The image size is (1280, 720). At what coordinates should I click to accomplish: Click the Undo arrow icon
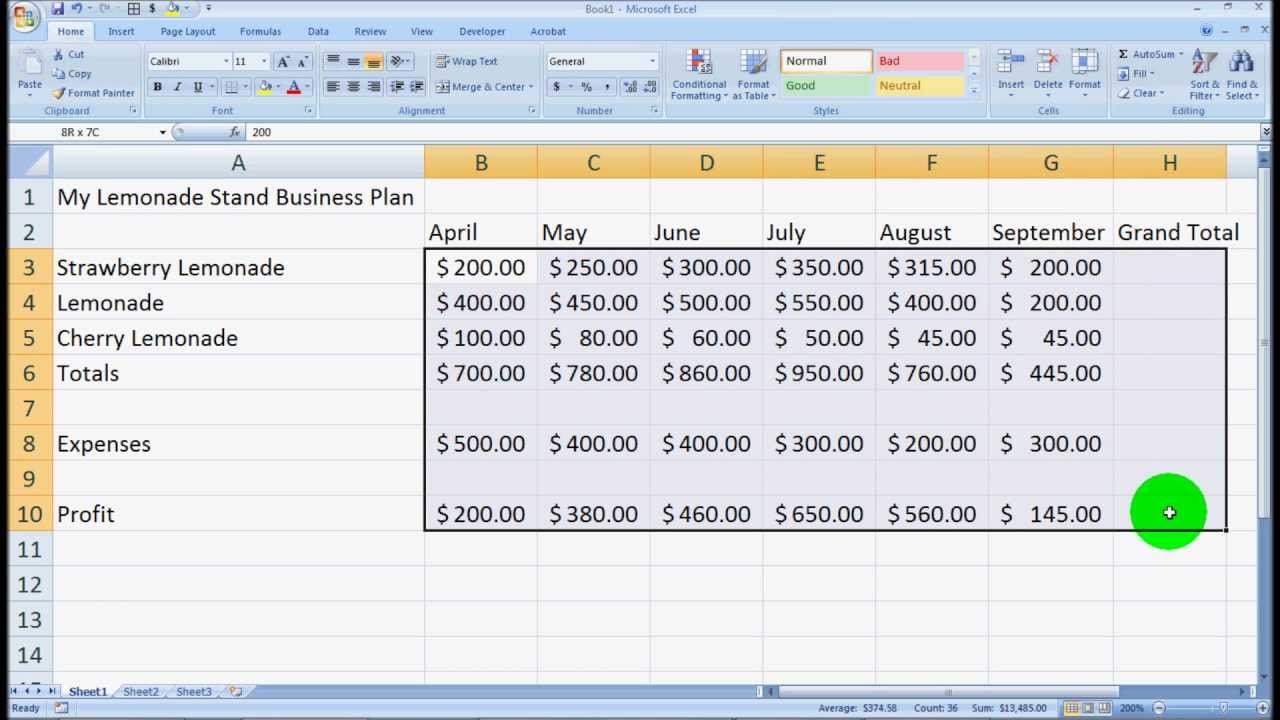pyautogui.click(x=77, y=9)
